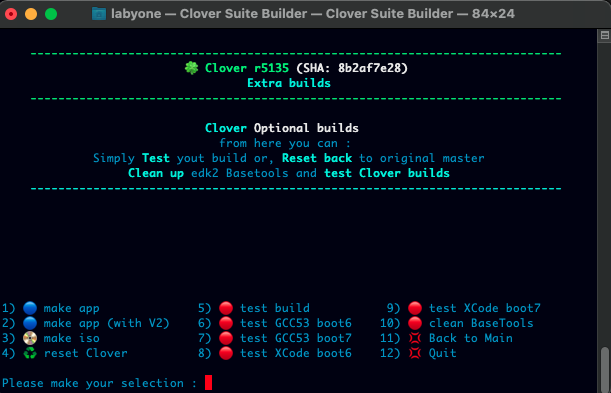Click 'Clean up' bold text

click(x=156, y=173)
